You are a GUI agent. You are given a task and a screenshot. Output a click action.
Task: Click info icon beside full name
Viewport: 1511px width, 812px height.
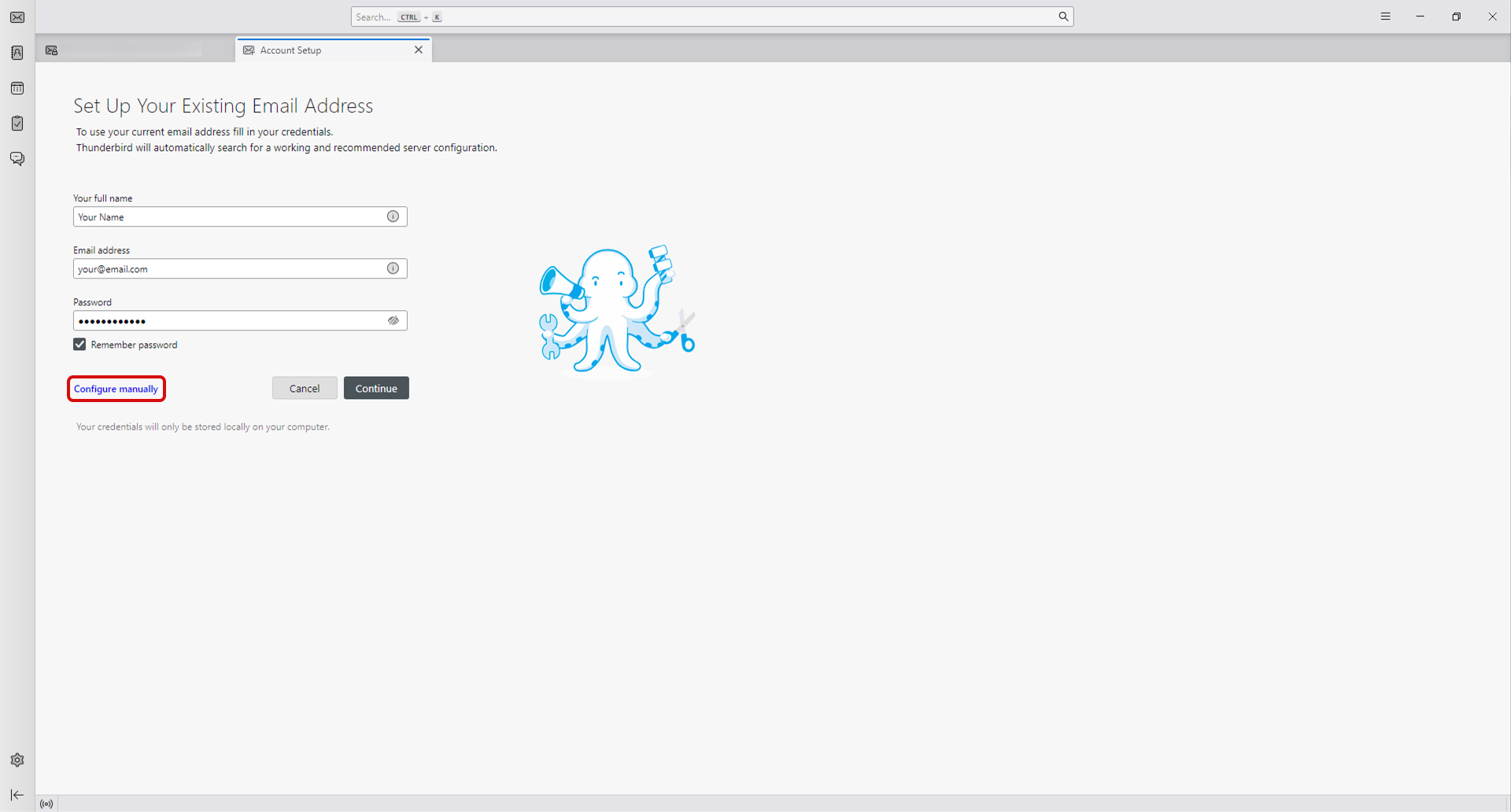click(393, 216)
